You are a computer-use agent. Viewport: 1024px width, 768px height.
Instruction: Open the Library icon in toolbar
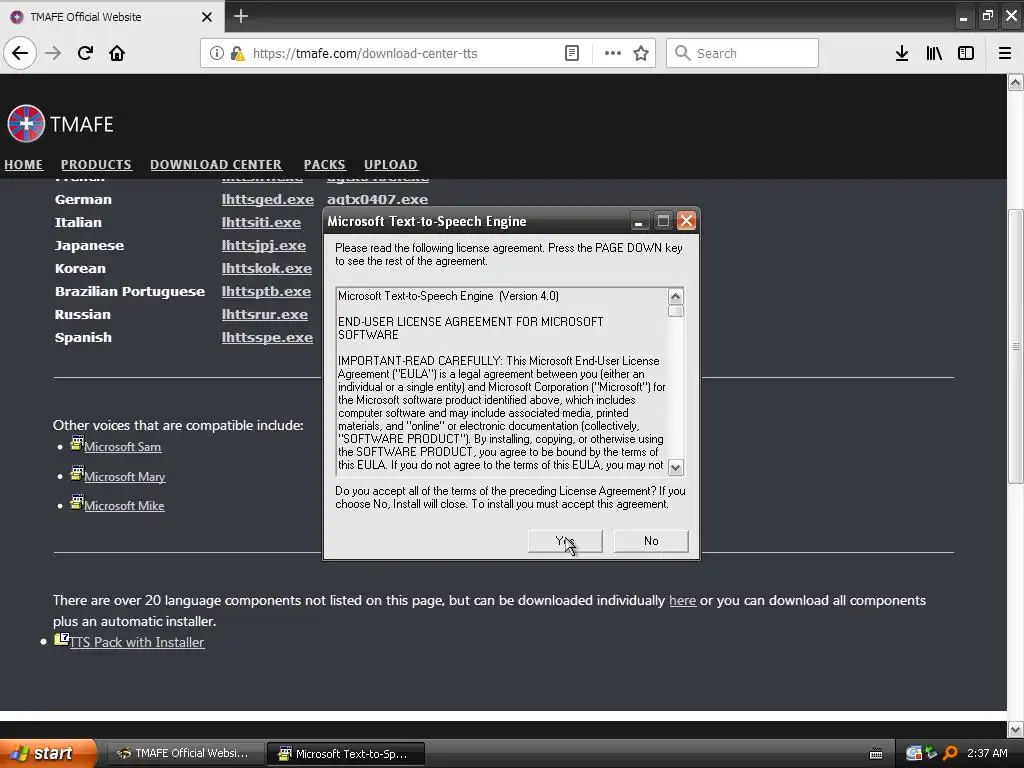coord(934,53)
